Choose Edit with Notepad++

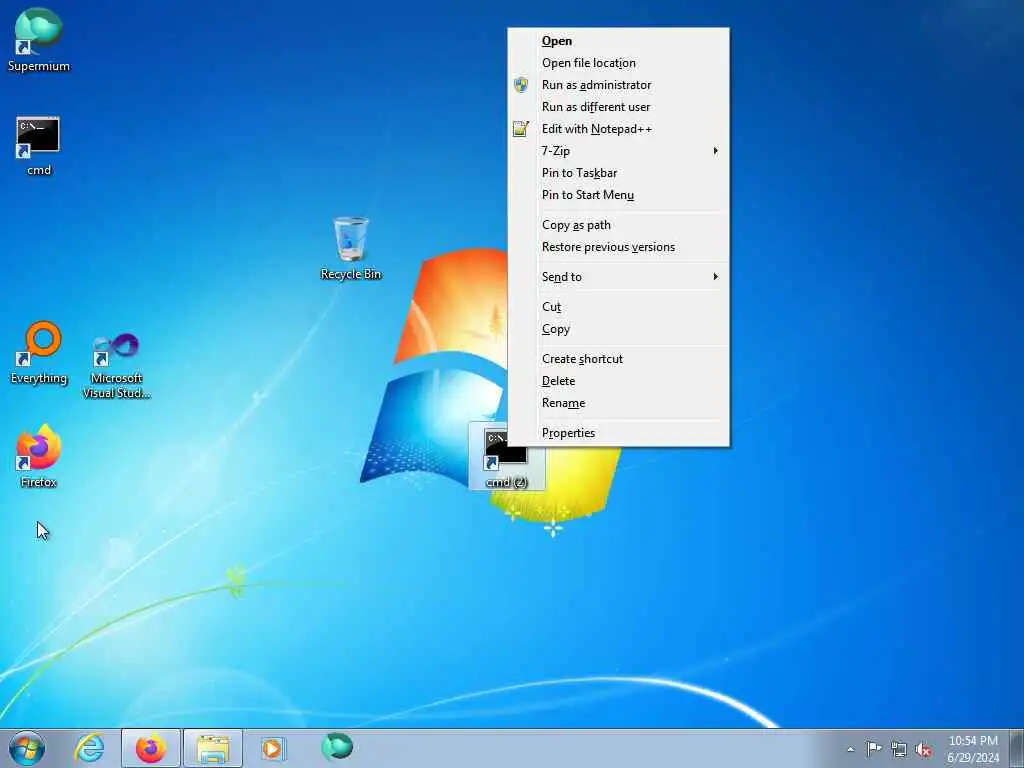click(x=618, y=129)
